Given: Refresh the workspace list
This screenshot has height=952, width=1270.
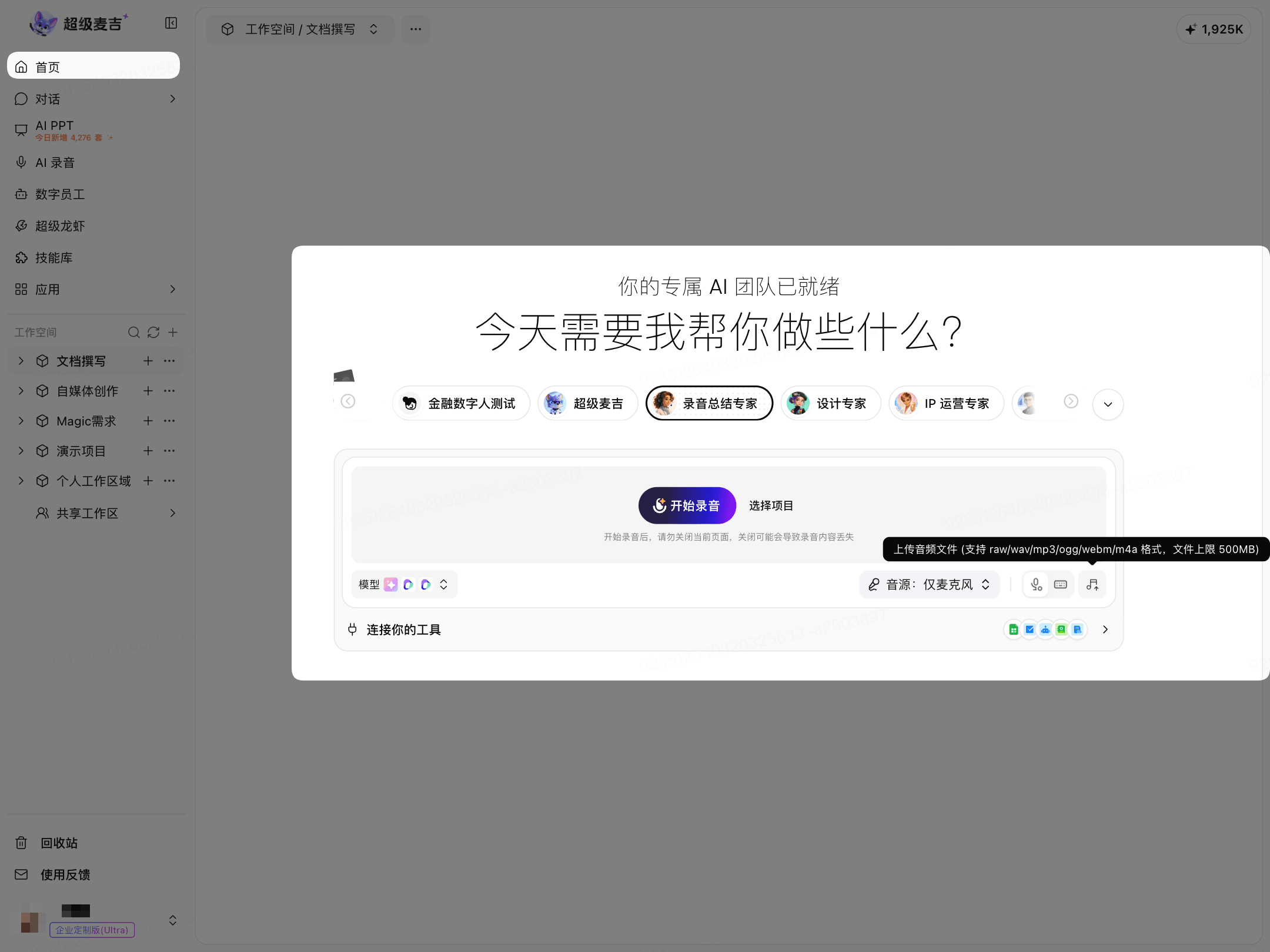Looking at the screenshot, I should (x=153, y=333).
